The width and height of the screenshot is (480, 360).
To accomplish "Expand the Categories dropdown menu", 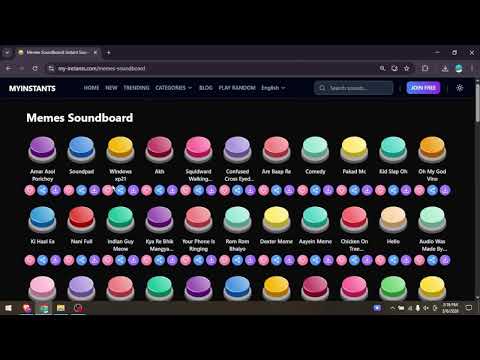I will [x=174, y=88].
